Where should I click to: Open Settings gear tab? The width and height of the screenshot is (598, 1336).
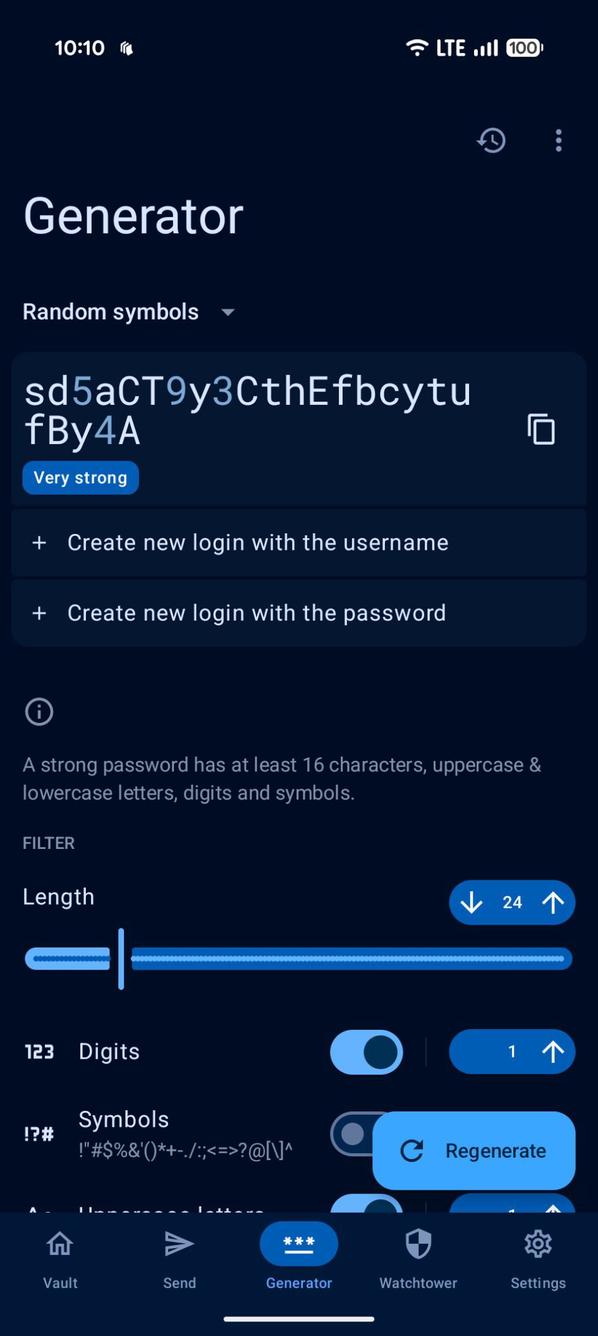[x=538, y=1258]
